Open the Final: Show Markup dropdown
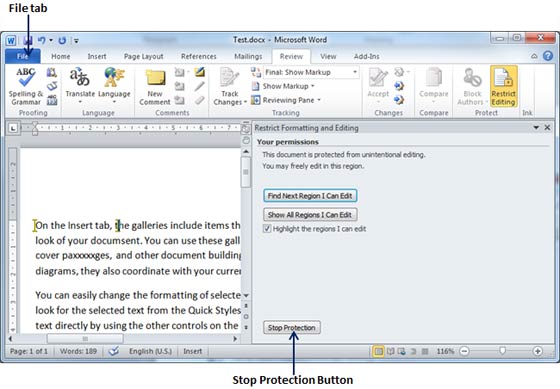This screenshot has width=560, height=389. 355,72
